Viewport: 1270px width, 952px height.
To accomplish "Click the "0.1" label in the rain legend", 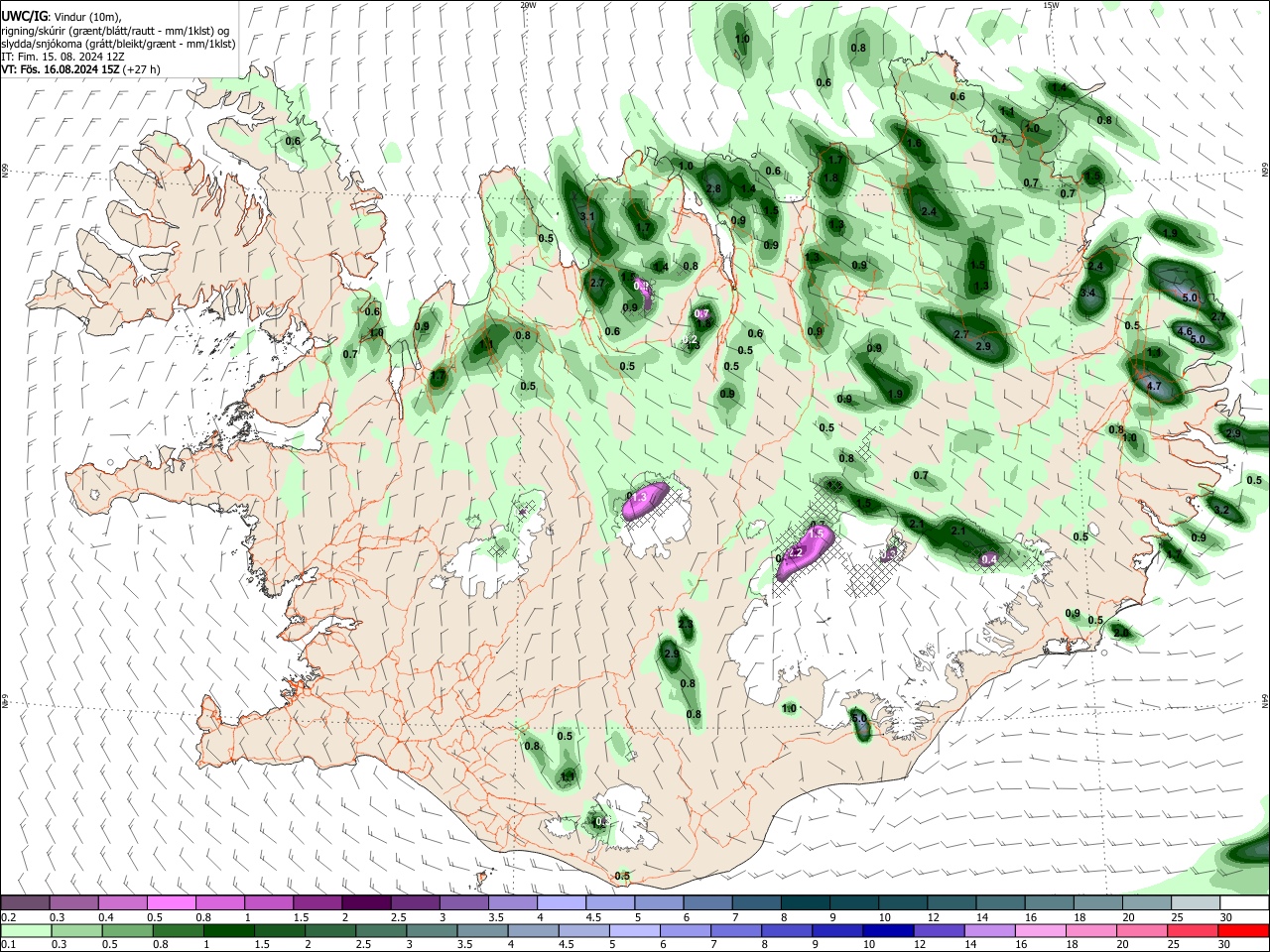I will pos(9,945).
